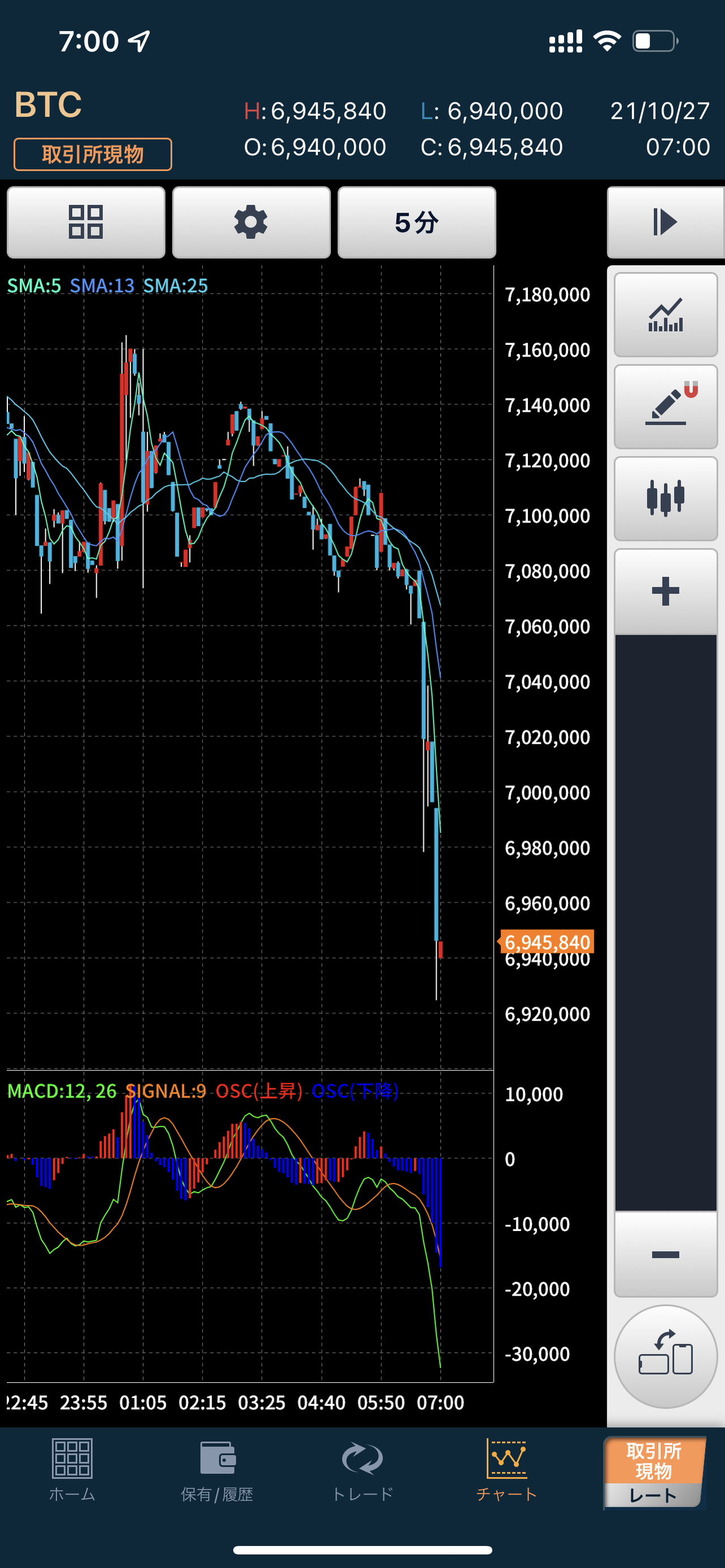
Task: Rotate the chart with device-rotation button
Action: (666, 1356)
